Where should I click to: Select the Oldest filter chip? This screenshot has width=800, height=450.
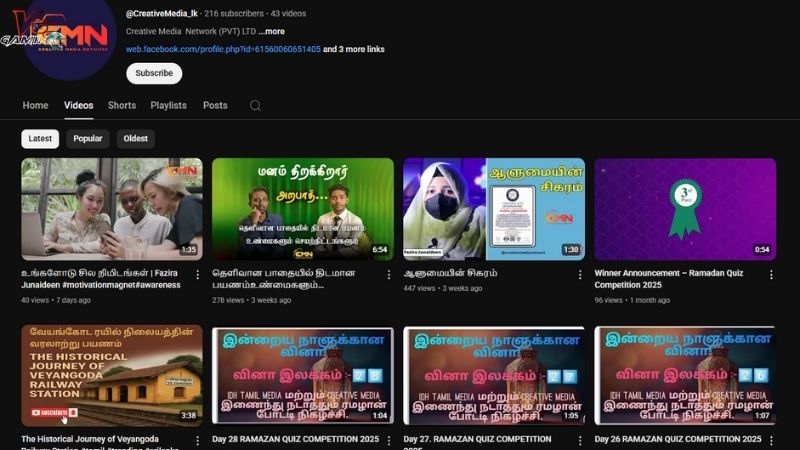136,139
